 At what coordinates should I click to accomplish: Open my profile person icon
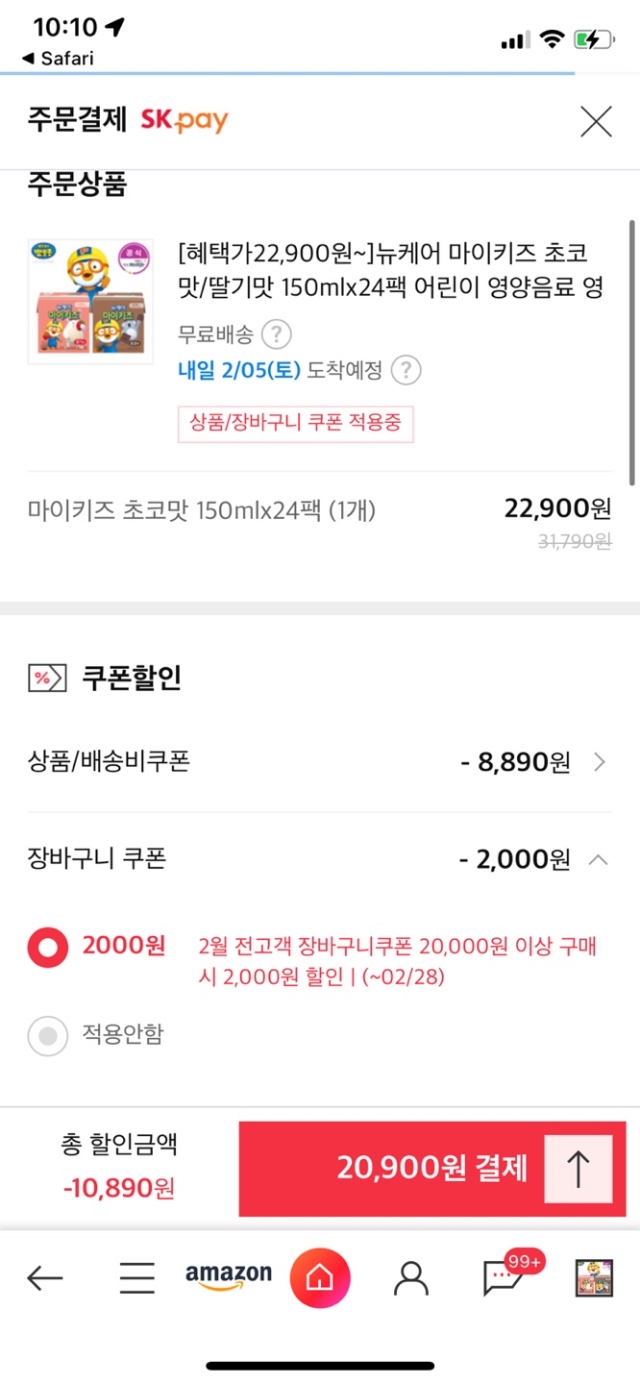410,1277
